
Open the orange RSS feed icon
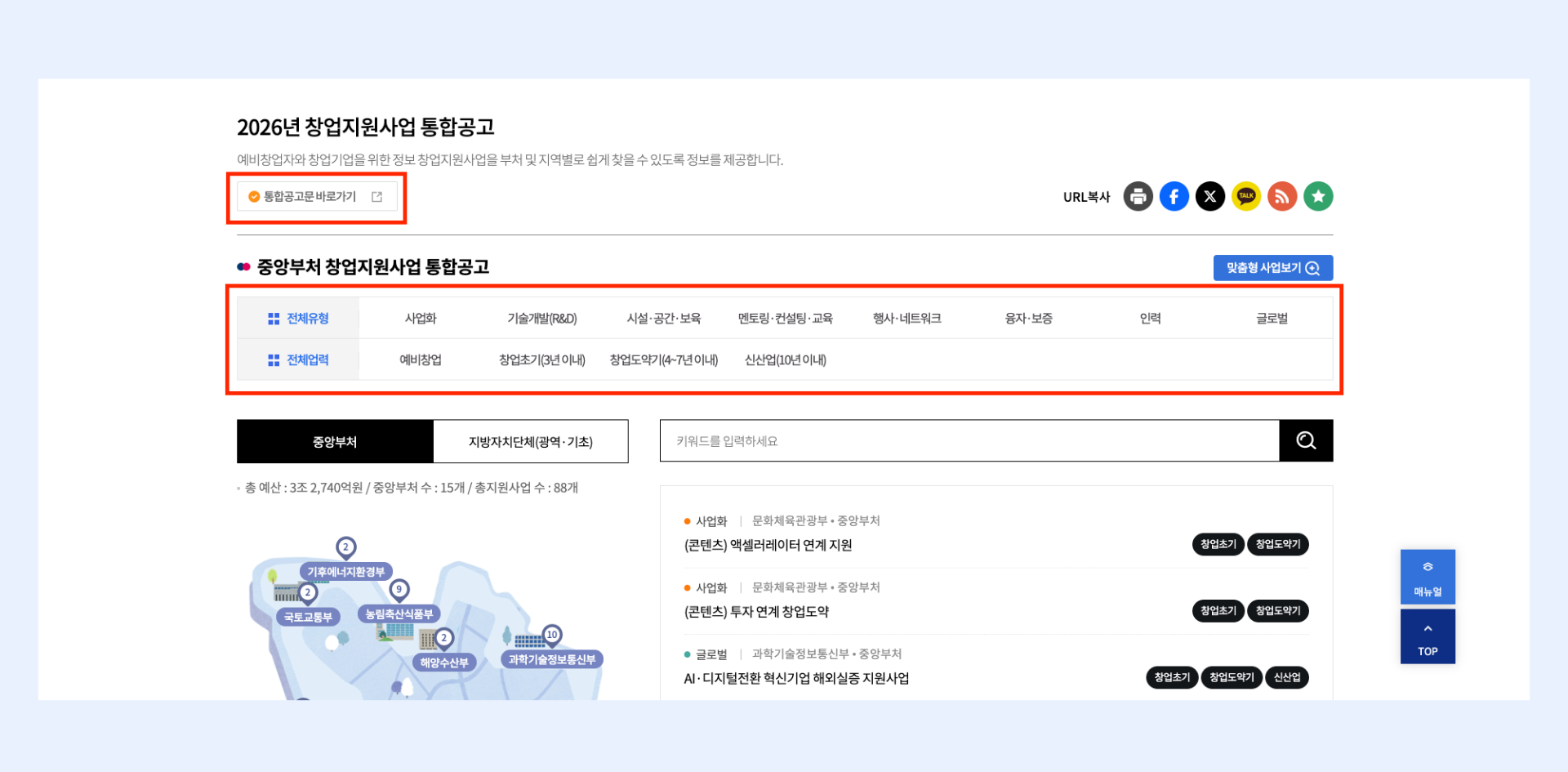(x=1281, y=197)
